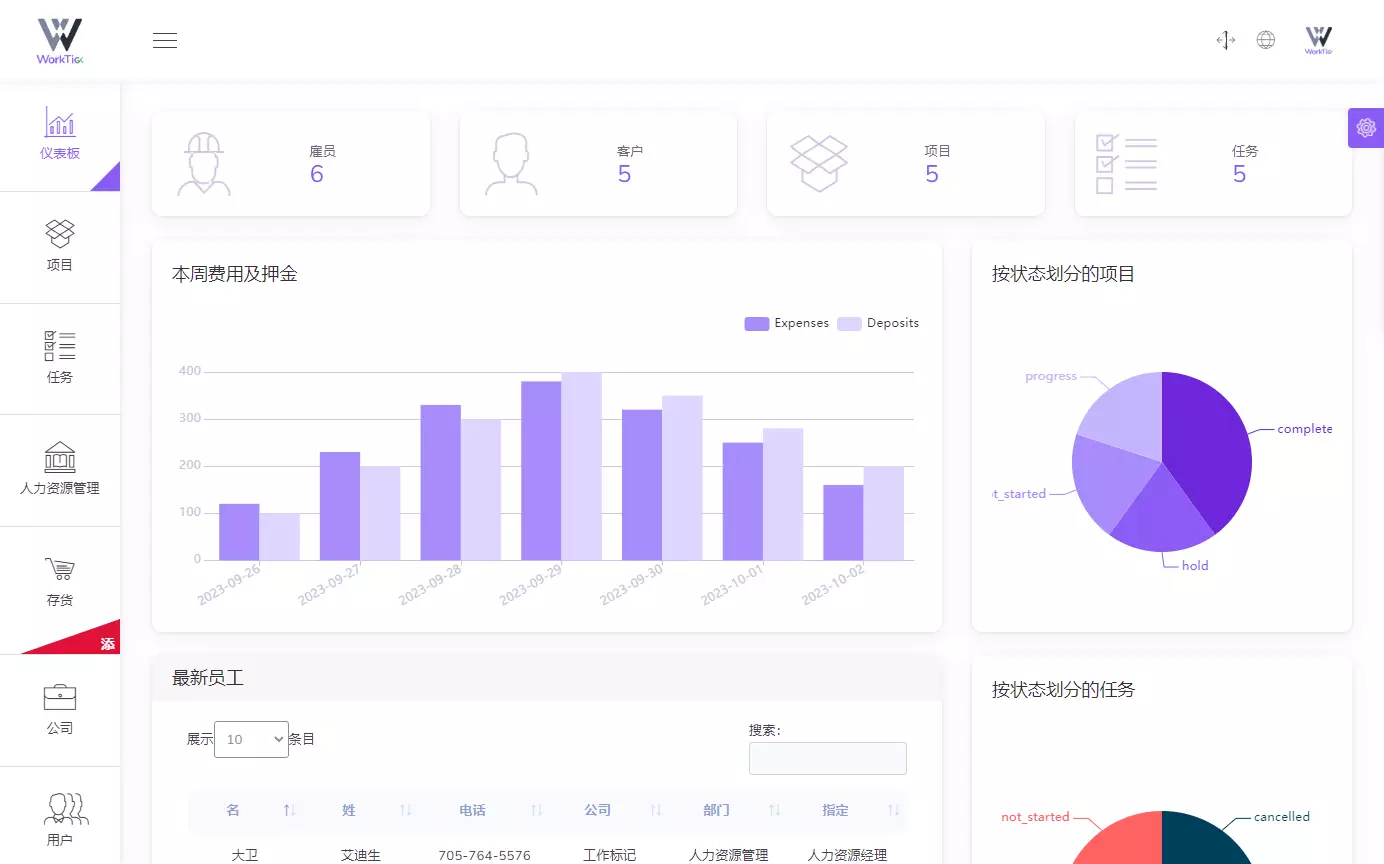
Task: Click the fullscreen arrows icon
Action: click(1226, 40)
